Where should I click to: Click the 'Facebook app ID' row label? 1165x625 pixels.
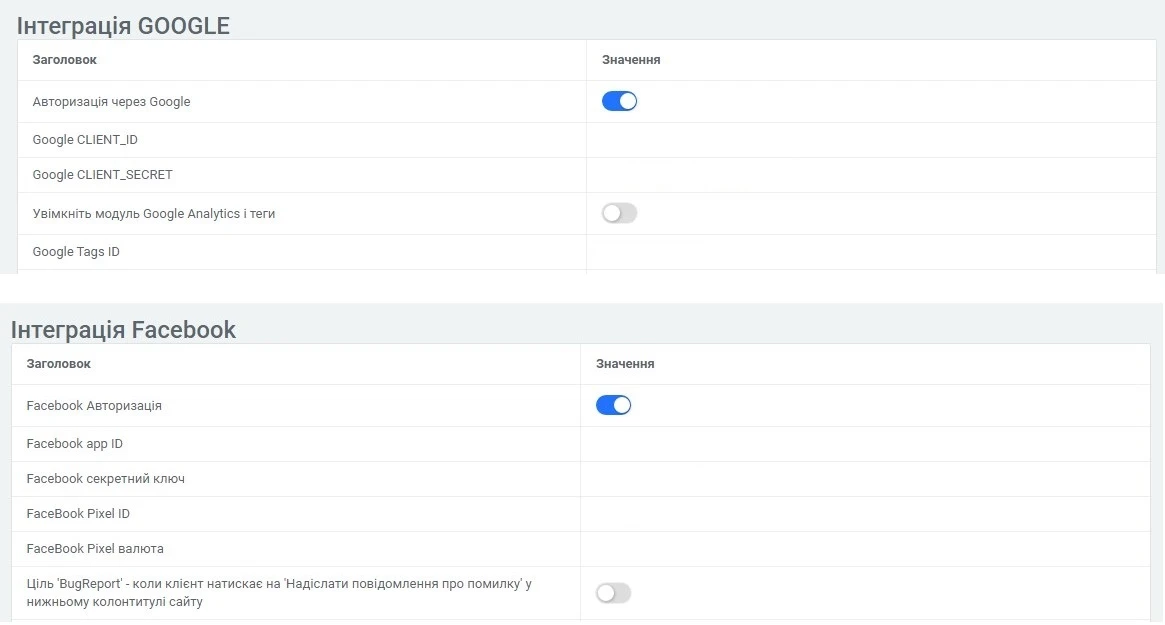click(78, 443)
